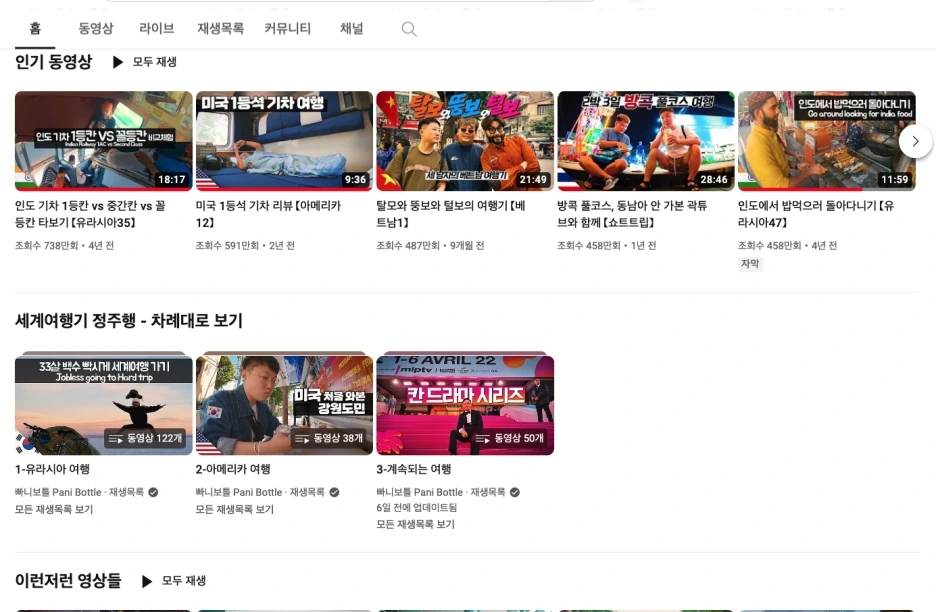Click the 28:46 duration badge

click(714, 179)
